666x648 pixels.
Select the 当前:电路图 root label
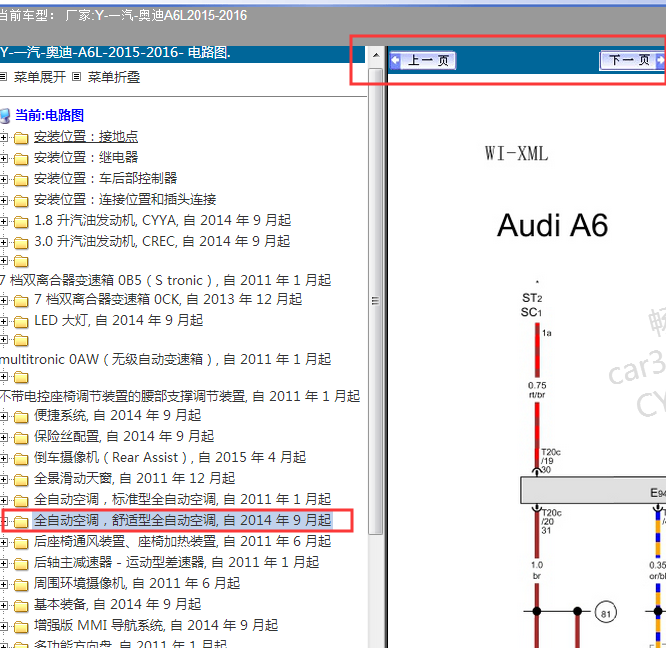49,116
